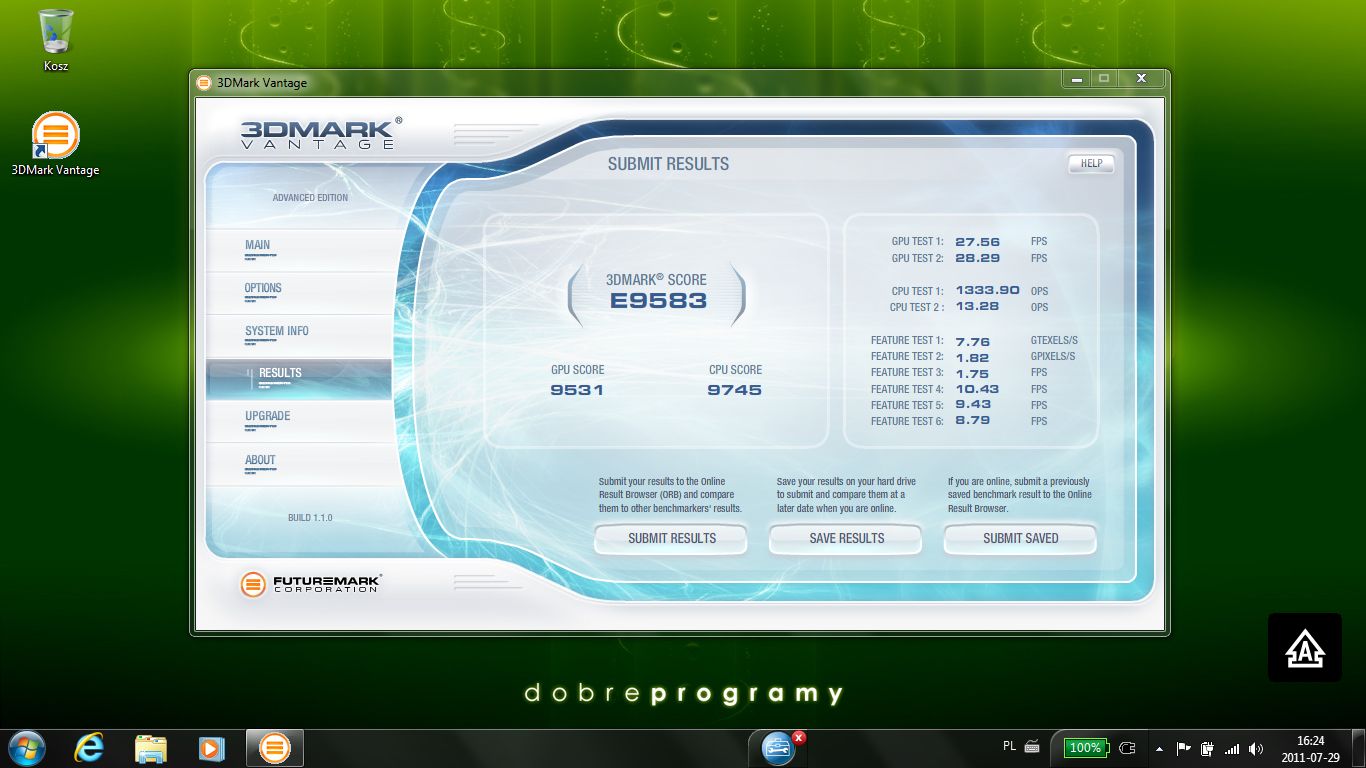Click the SUBMIT RESULTS page heading
Viewport: 1366px width, 768px height.
point(668,164)
